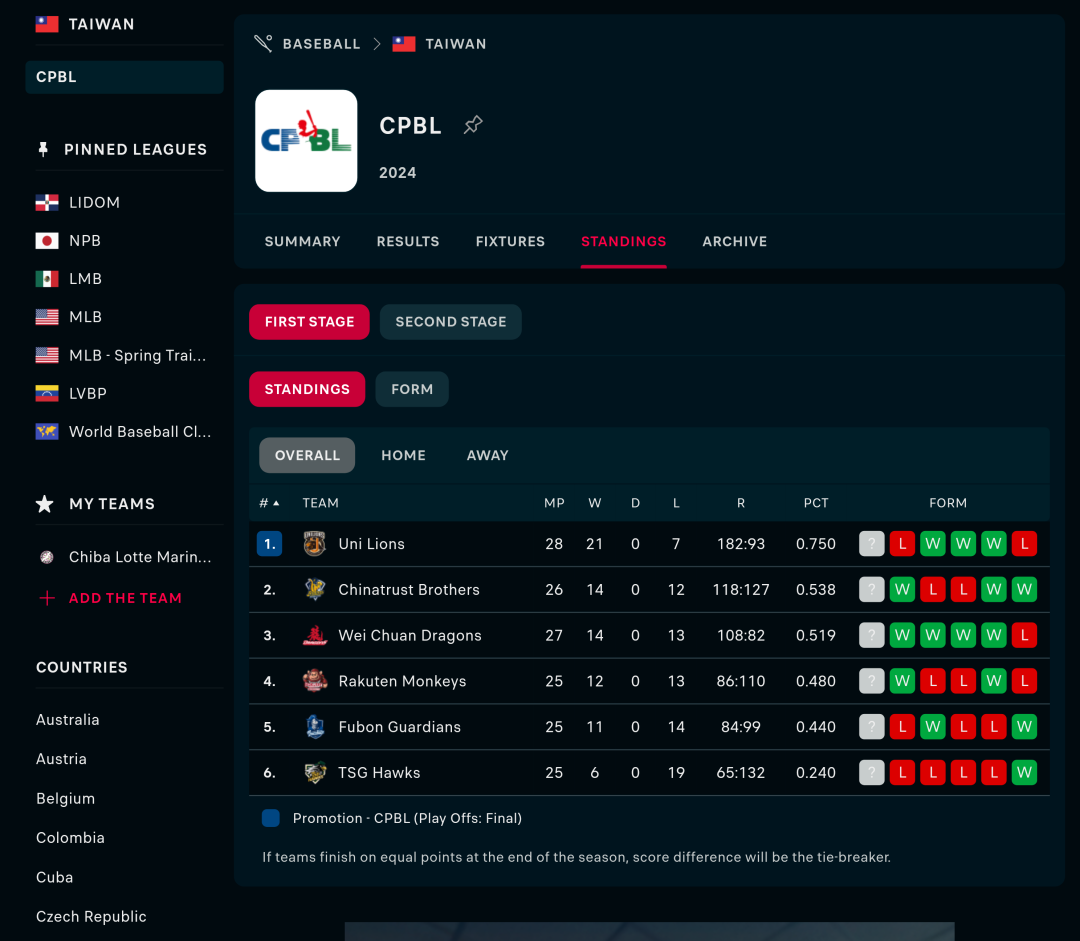Open the Uni Lions team page

coord(371,544)
